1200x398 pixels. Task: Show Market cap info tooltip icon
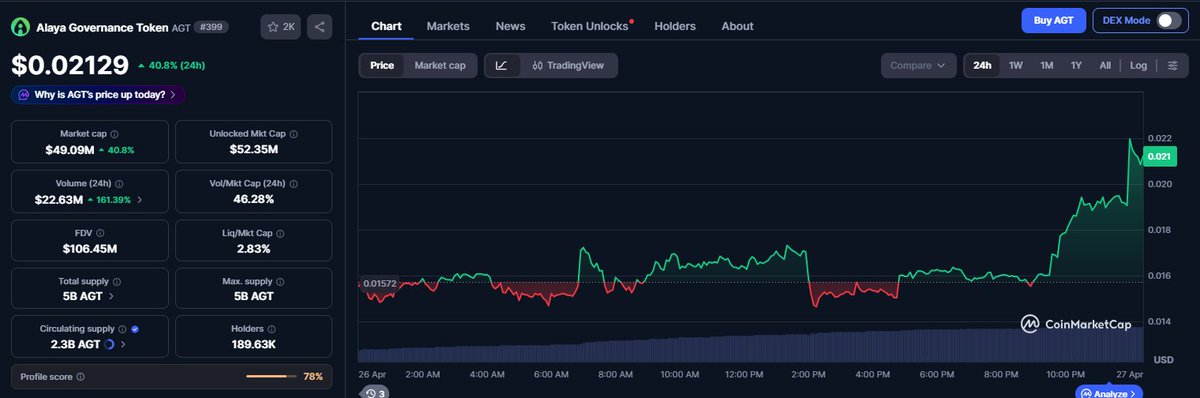point(114,134)
